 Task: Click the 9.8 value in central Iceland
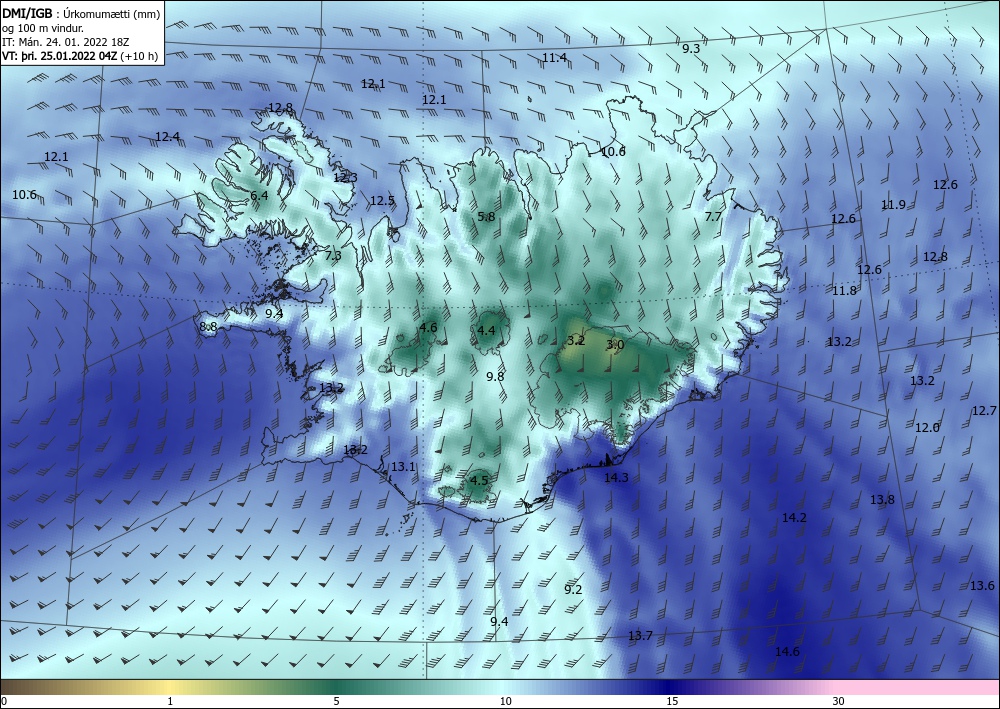click(495, 377)
